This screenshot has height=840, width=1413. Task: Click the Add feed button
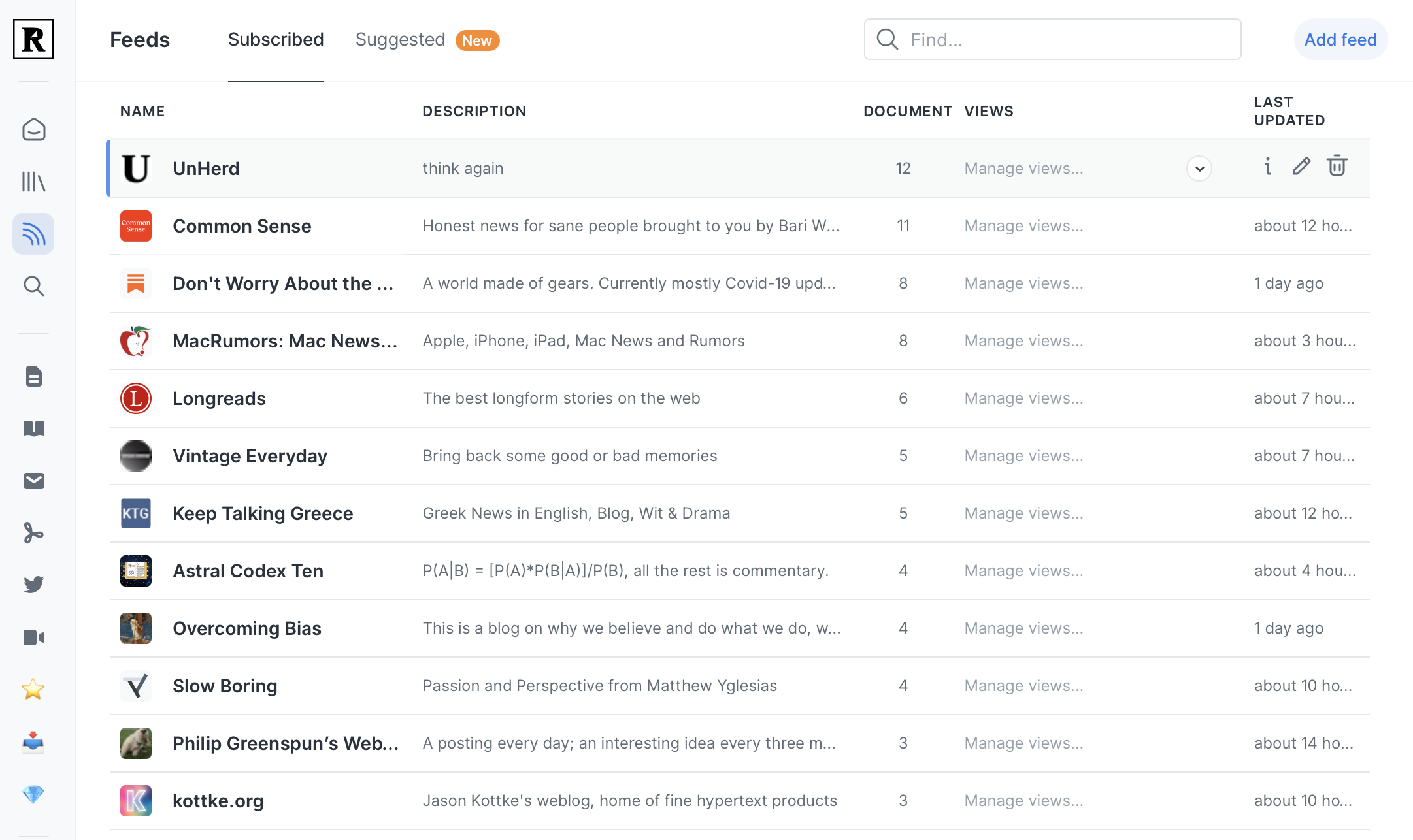(x=1340, y=40)
